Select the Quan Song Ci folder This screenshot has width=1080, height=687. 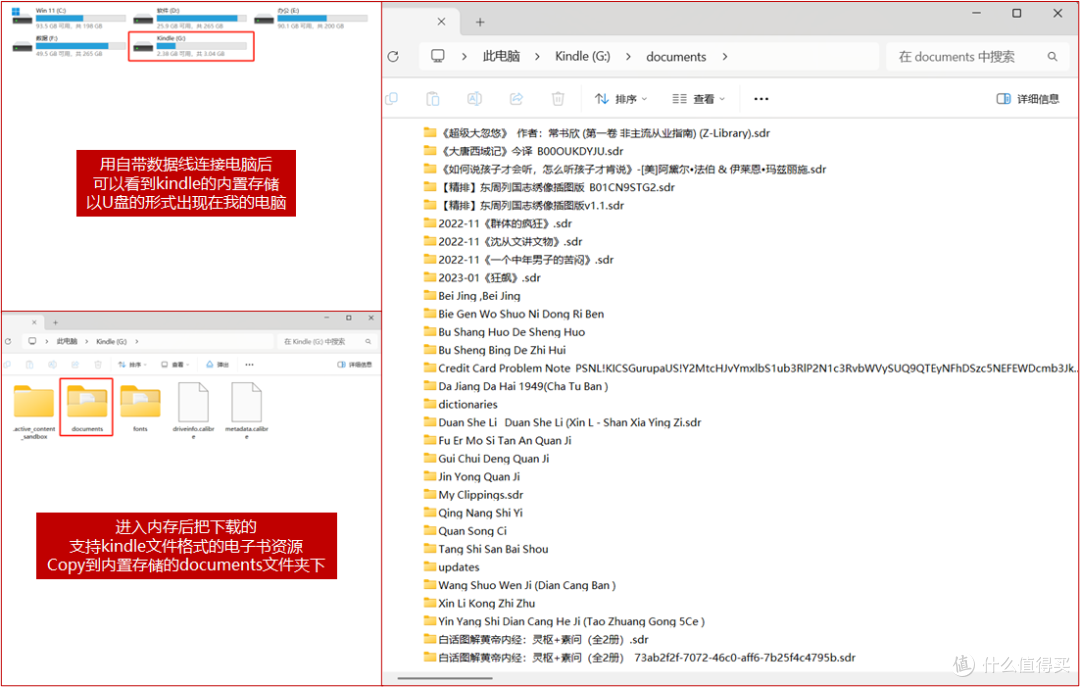(464, 531)
